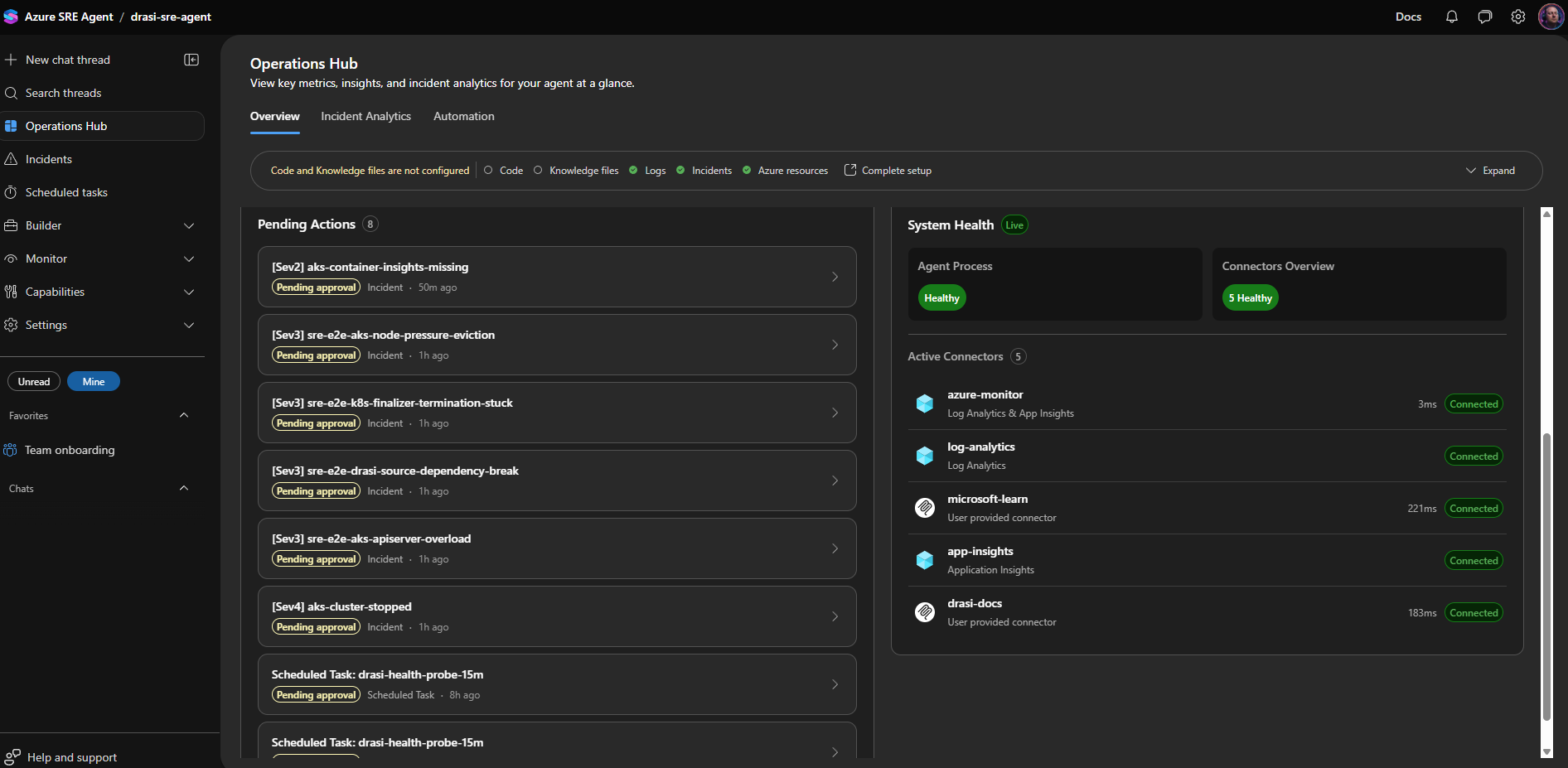Toggle the Unread filter pill

(34, 381)
